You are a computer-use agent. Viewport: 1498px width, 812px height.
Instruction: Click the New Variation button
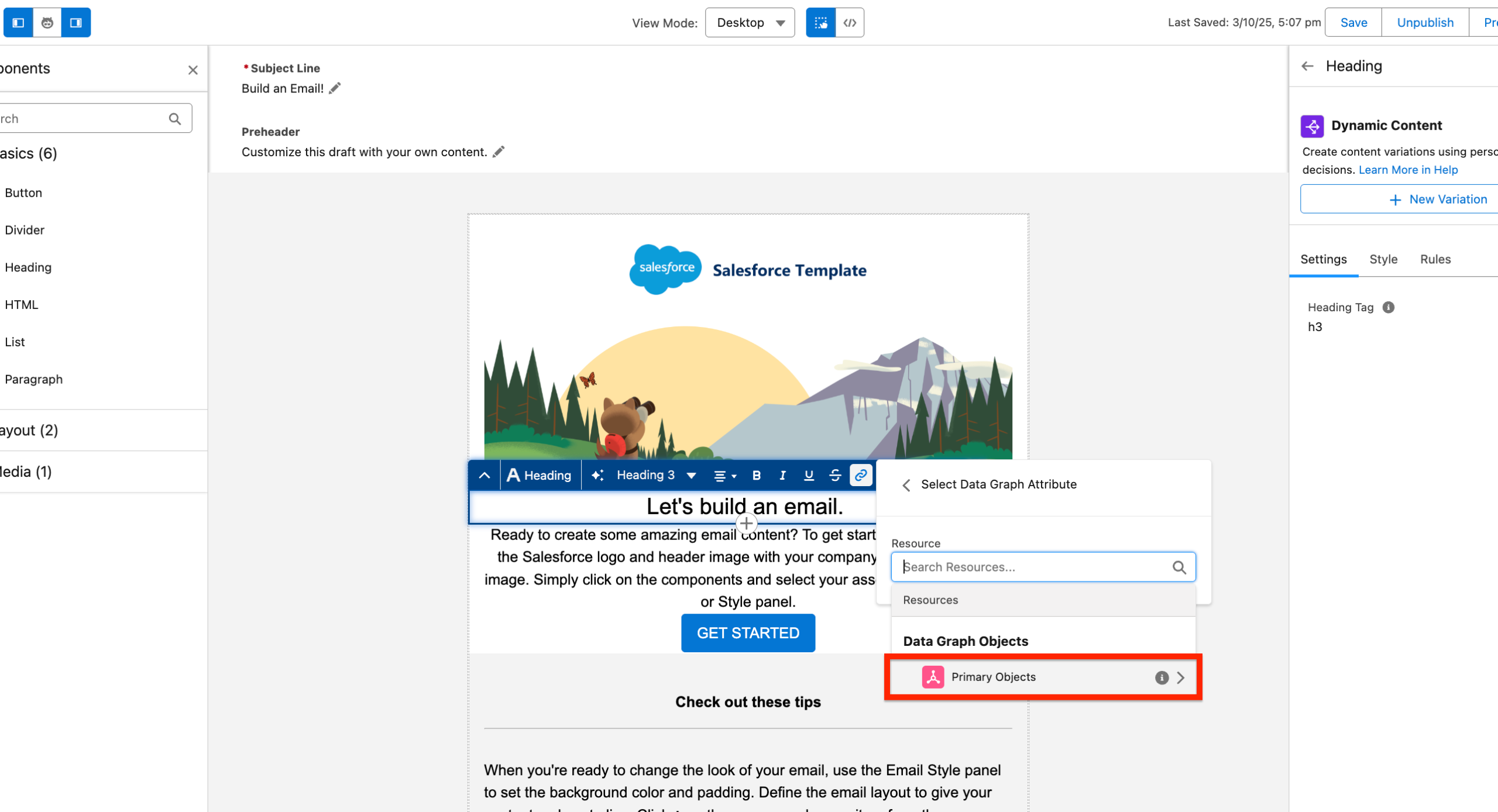pos(1437,199)
